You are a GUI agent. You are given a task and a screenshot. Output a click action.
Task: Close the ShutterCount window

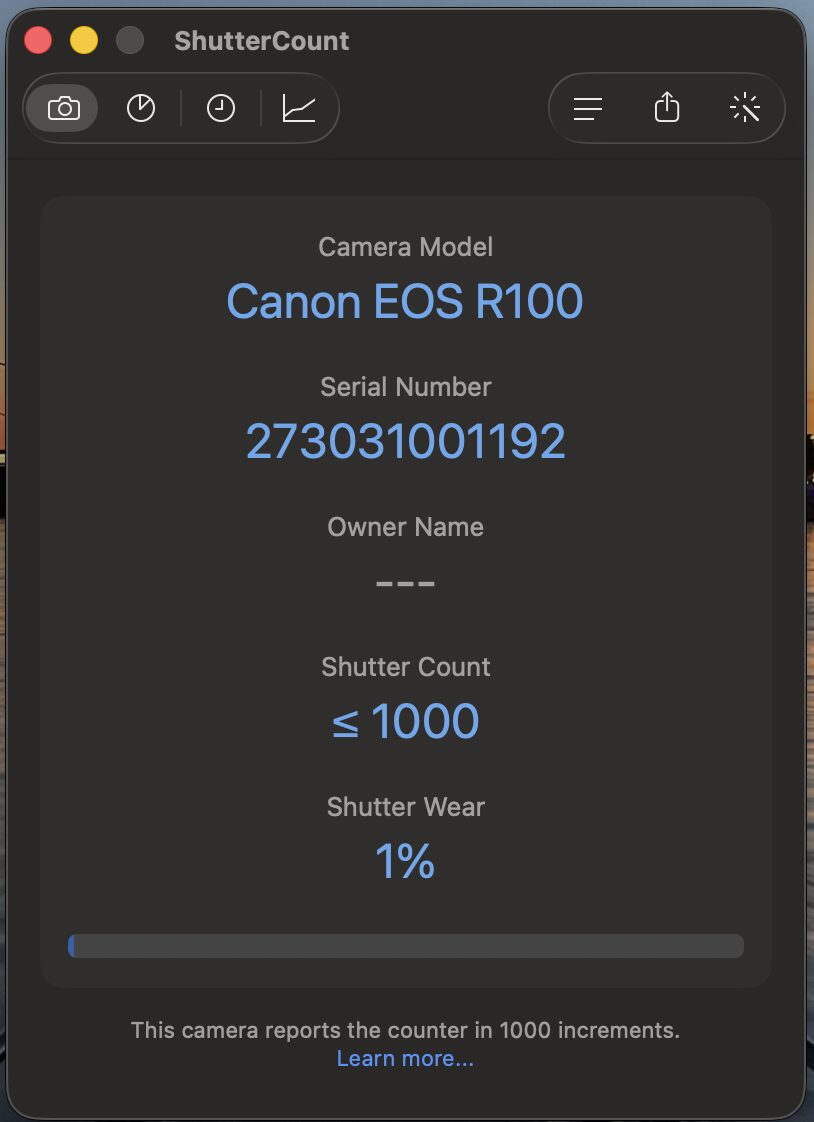point(38,41)
